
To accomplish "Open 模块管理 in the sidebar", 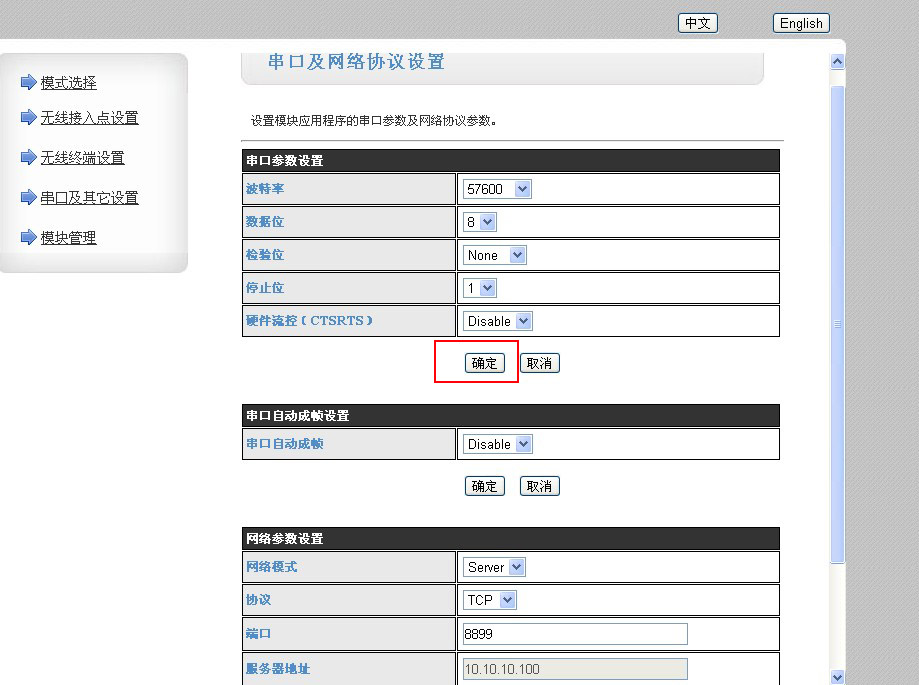I will (x=68, y=238).
